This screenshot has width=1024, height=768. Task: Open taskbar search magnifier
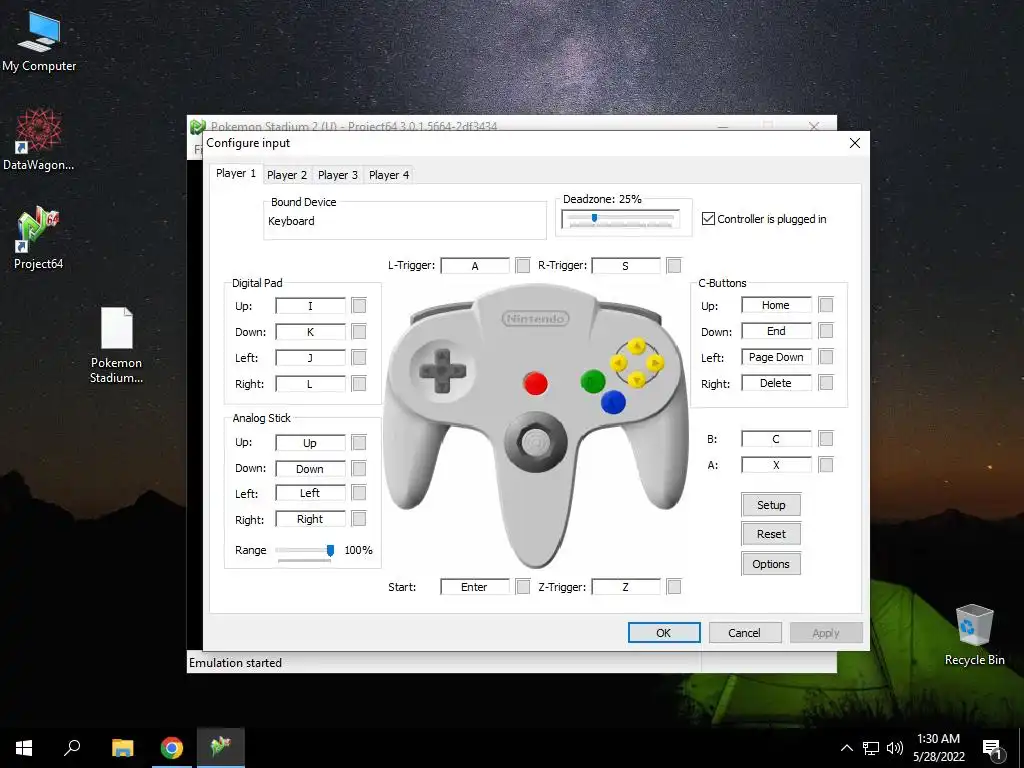point(72,747)
